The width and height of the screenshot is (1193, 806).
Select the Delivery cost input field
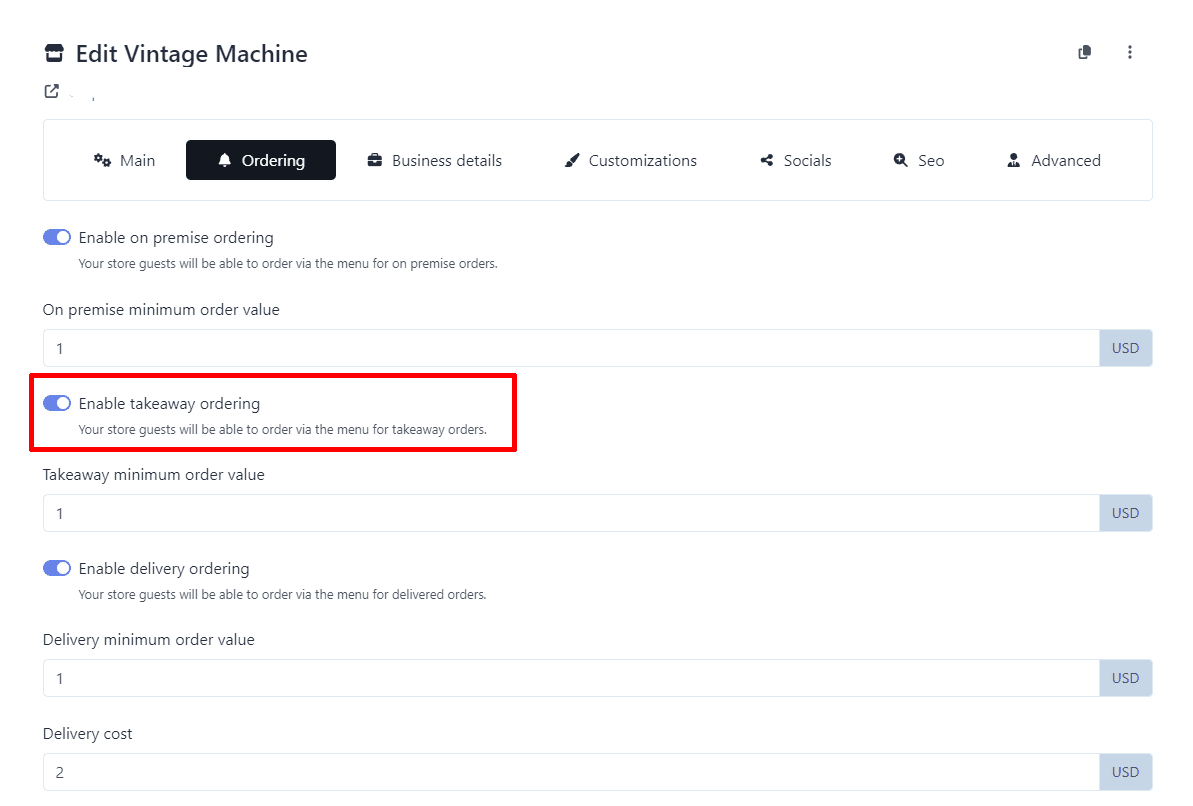click(570, 772)
